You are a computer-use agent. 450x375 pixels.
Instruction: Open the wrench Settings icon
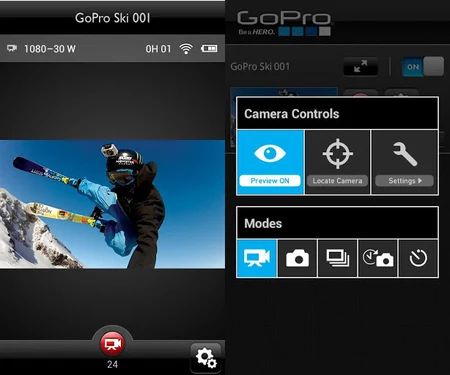(405, 154)
